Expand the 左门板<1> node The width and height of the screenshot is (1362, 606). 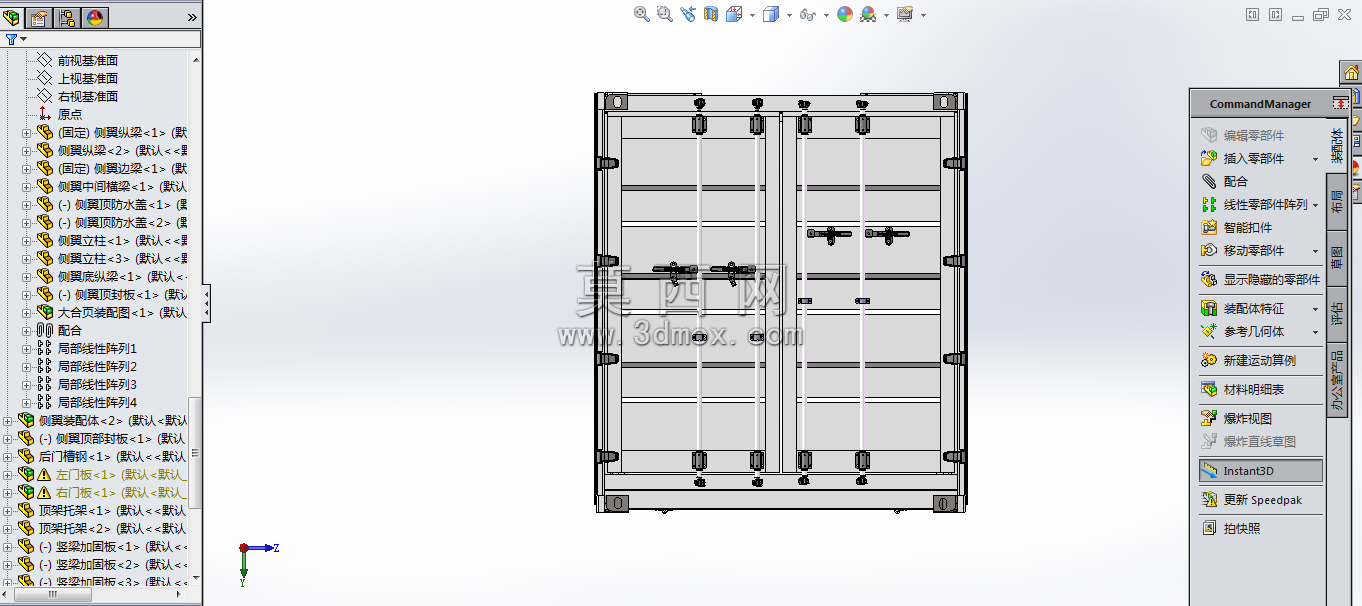8,475
